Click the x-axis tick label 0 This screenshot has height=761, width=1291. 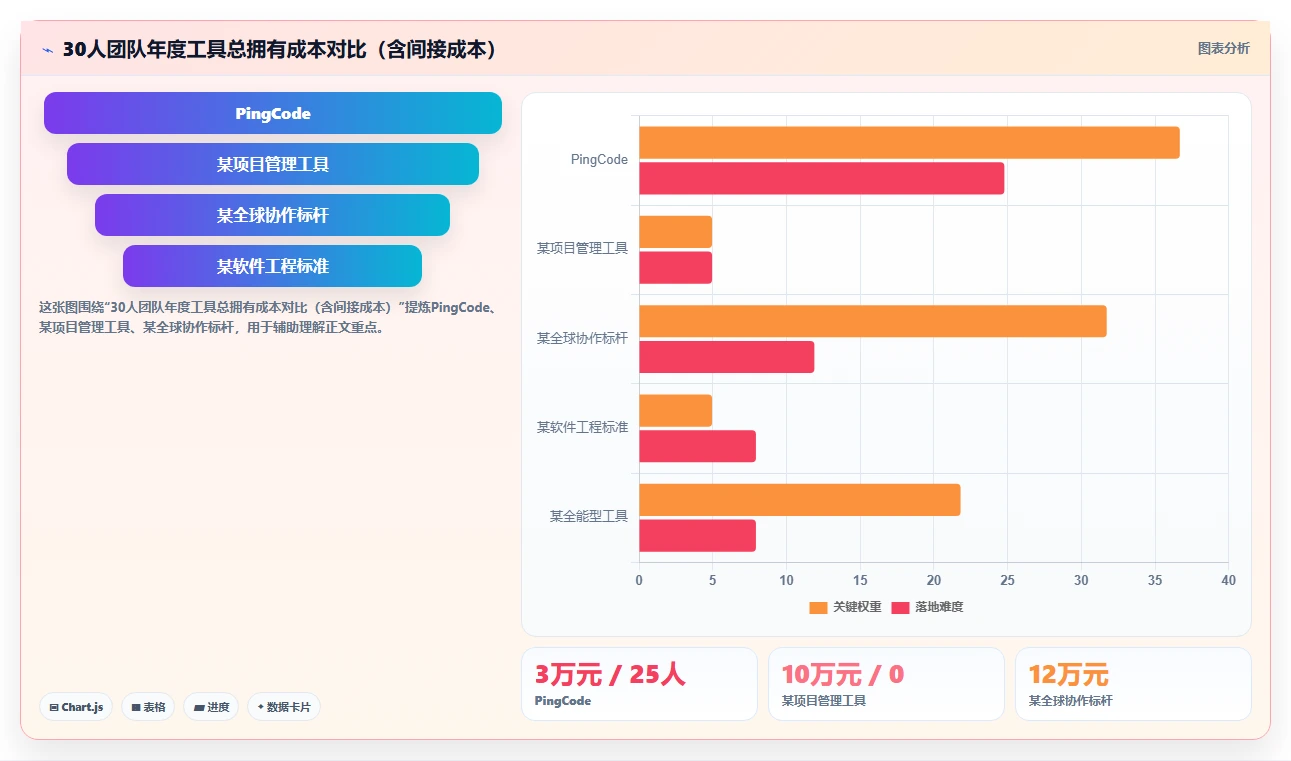(639, 581)
